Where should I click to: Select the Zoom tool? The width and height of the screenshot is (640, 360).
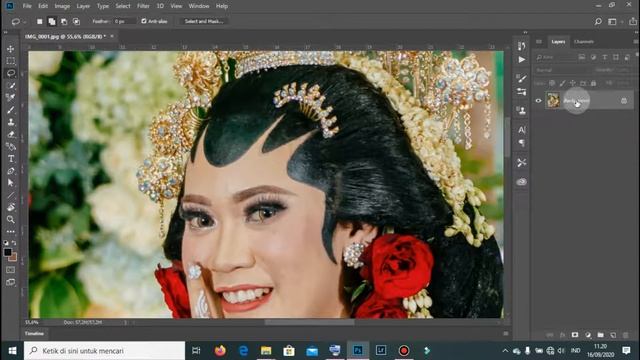tap(11, 220)
